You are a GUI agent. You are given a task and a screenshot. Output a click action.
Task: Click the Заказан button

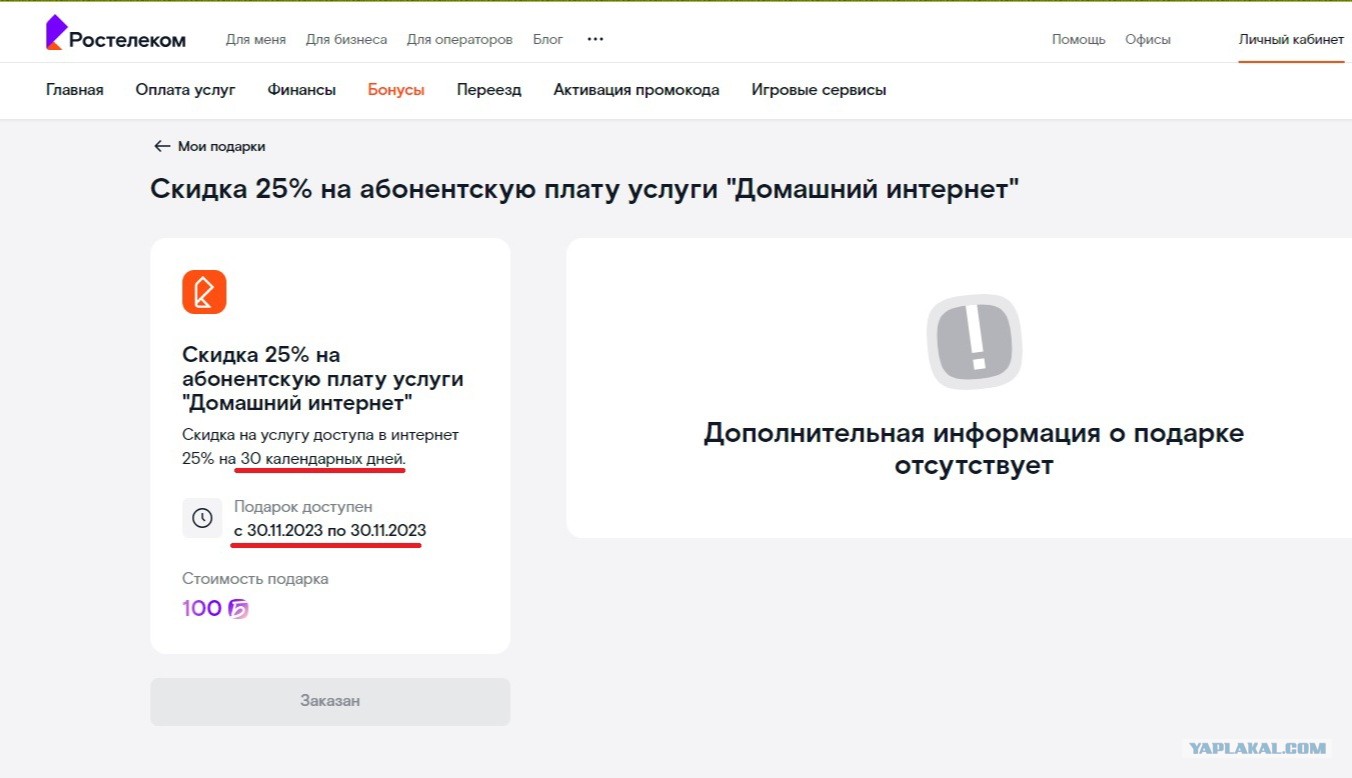click(x=330, y=701)
